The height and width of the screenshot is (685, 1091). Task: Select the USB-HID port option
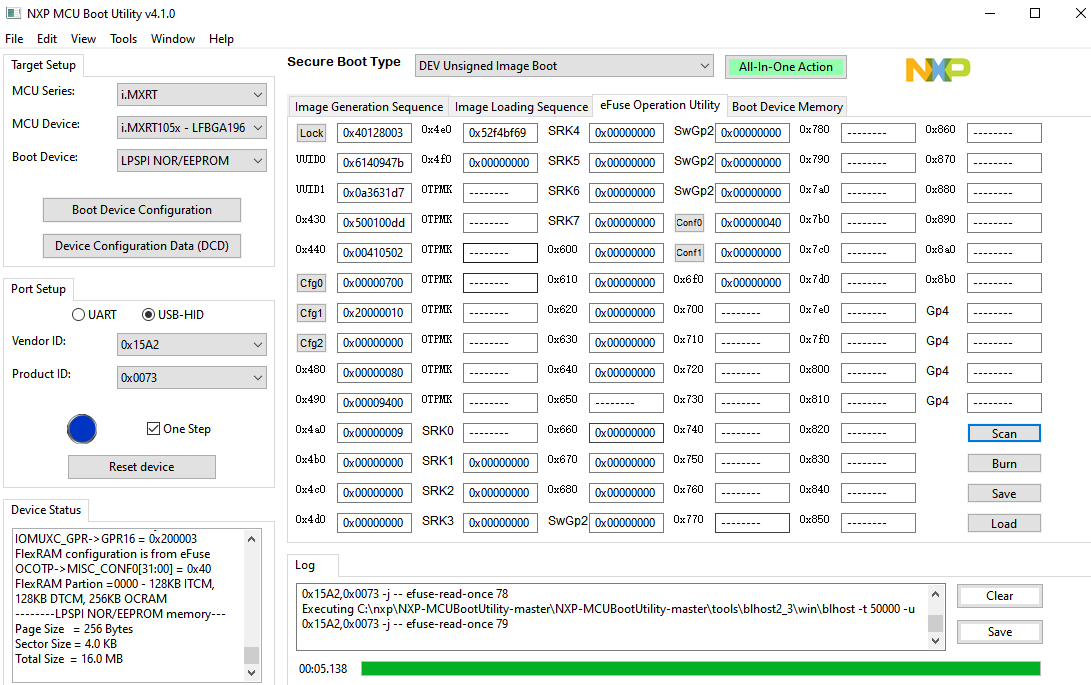[x=147, y=314]
